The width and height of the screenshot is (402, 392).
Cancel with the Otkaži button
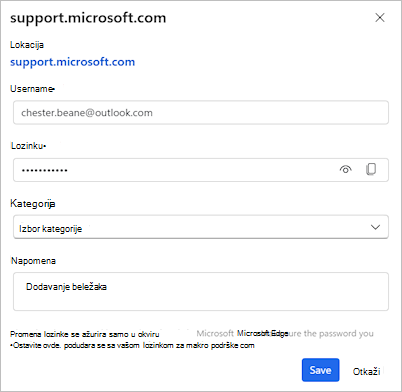click(x=367, y=371)
